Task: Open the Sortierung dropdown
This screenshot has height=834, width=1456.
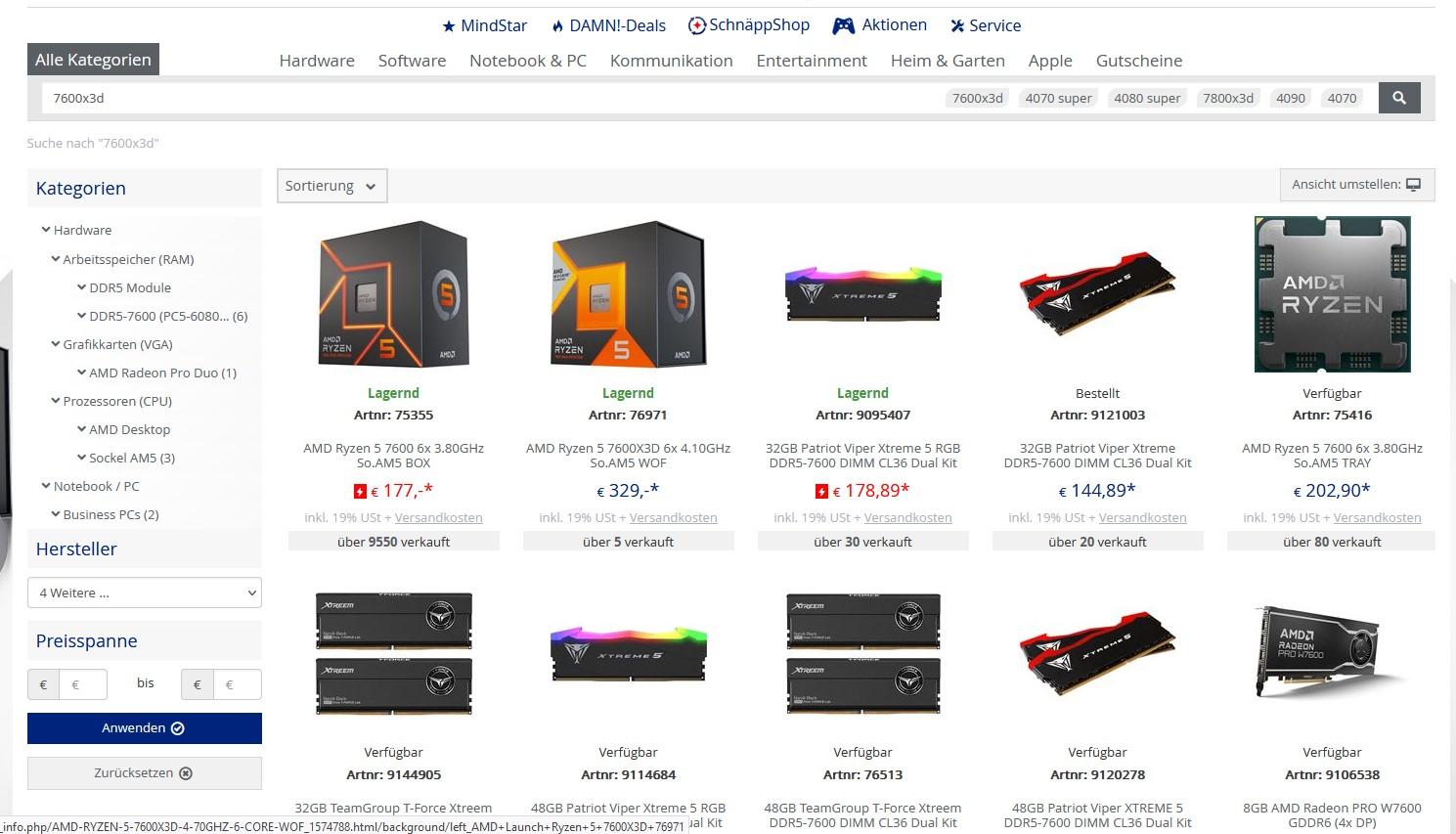Action: [331, 186]
